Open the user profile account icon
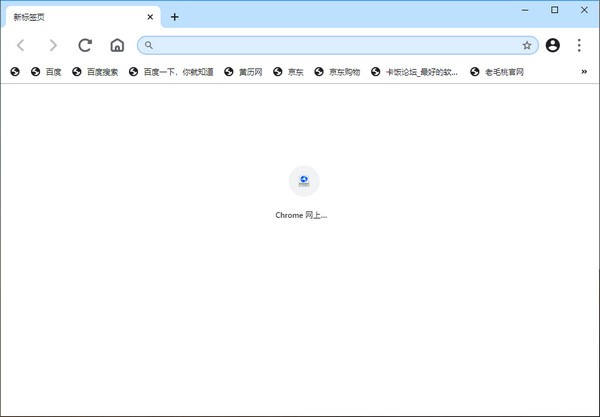This screenshot has width=600, height=417. click(x=553, y=45)
